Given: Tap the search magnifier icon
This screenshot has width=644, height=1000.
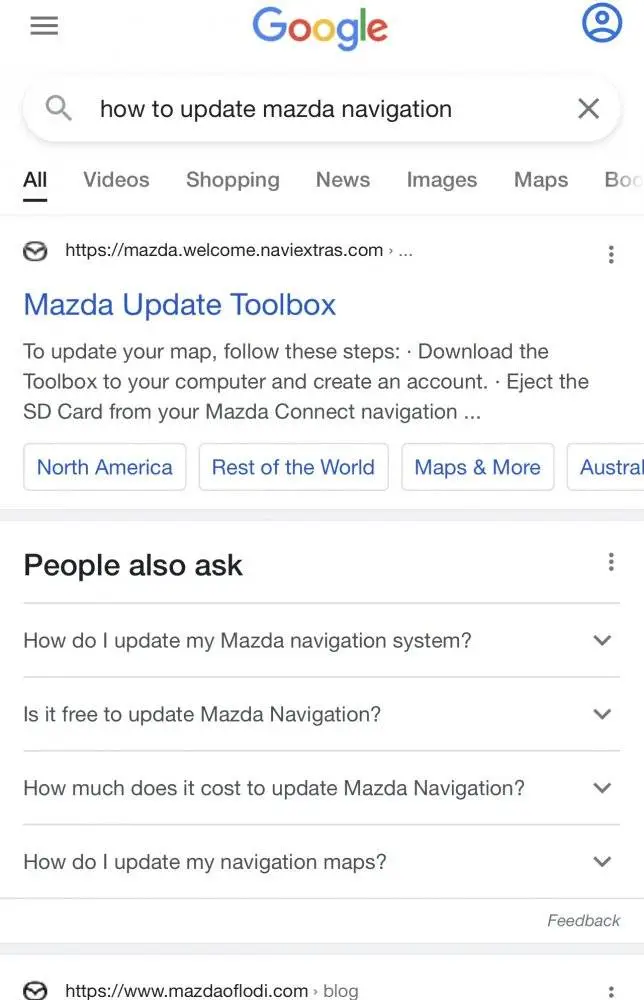Looking at the screenshot, I should [59, 108].
